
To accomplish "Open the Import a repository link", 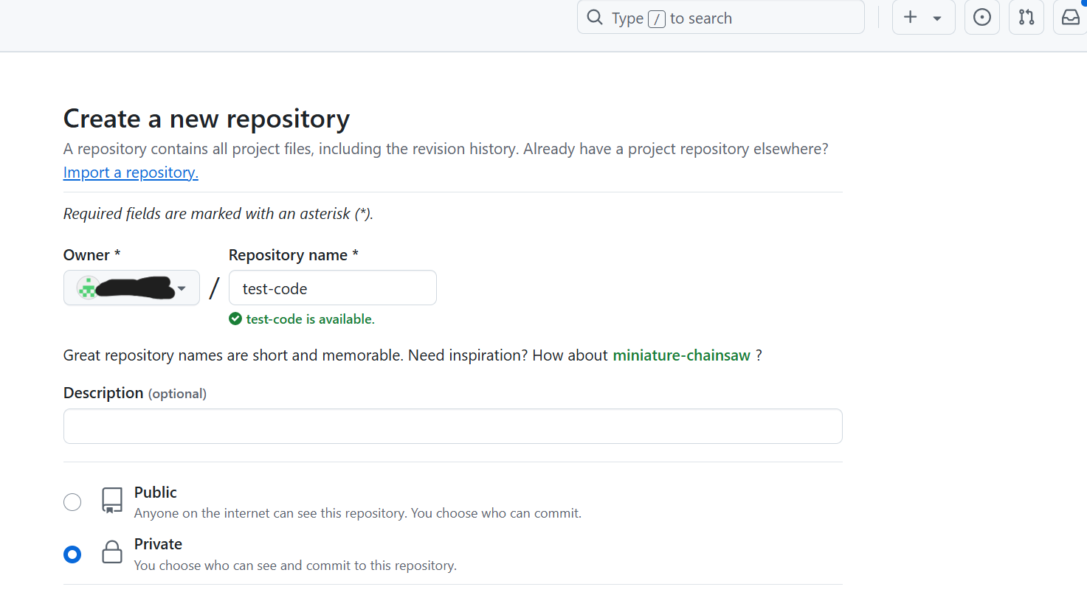I will point(130,172).
